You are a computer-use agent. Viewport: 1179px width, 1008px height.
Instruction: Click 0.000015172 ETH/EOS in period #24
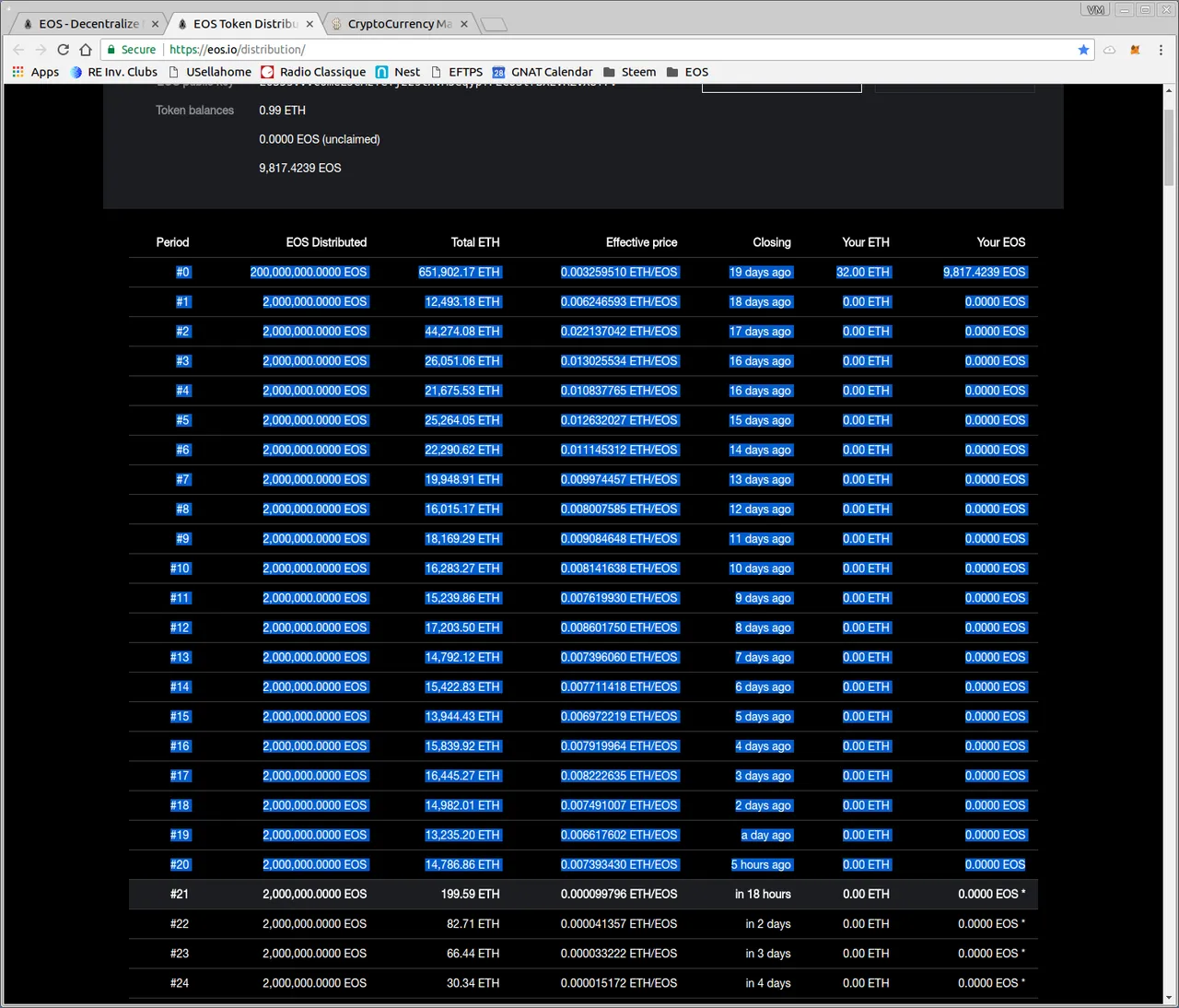click(619, 983)
